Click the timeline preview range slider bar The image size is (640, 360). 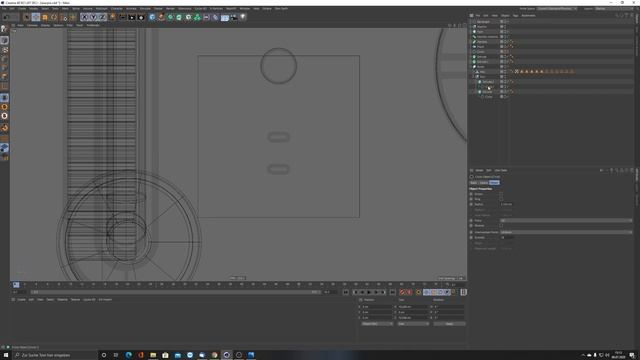pyautogui.click(x=175, y=292)
